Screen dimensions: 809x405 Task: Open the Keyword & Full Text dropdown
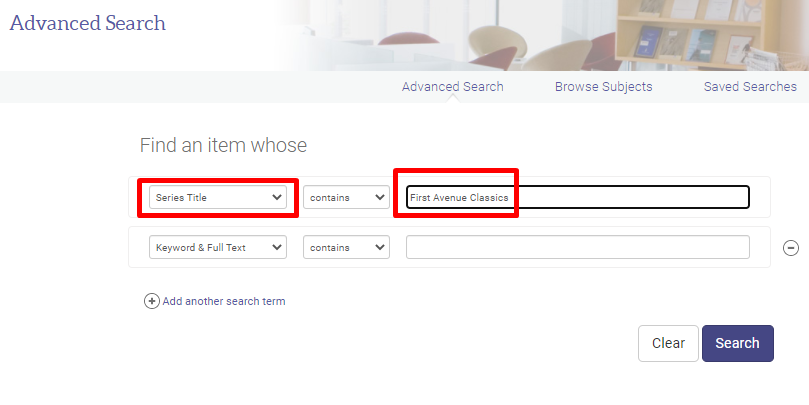coord(218,247)
